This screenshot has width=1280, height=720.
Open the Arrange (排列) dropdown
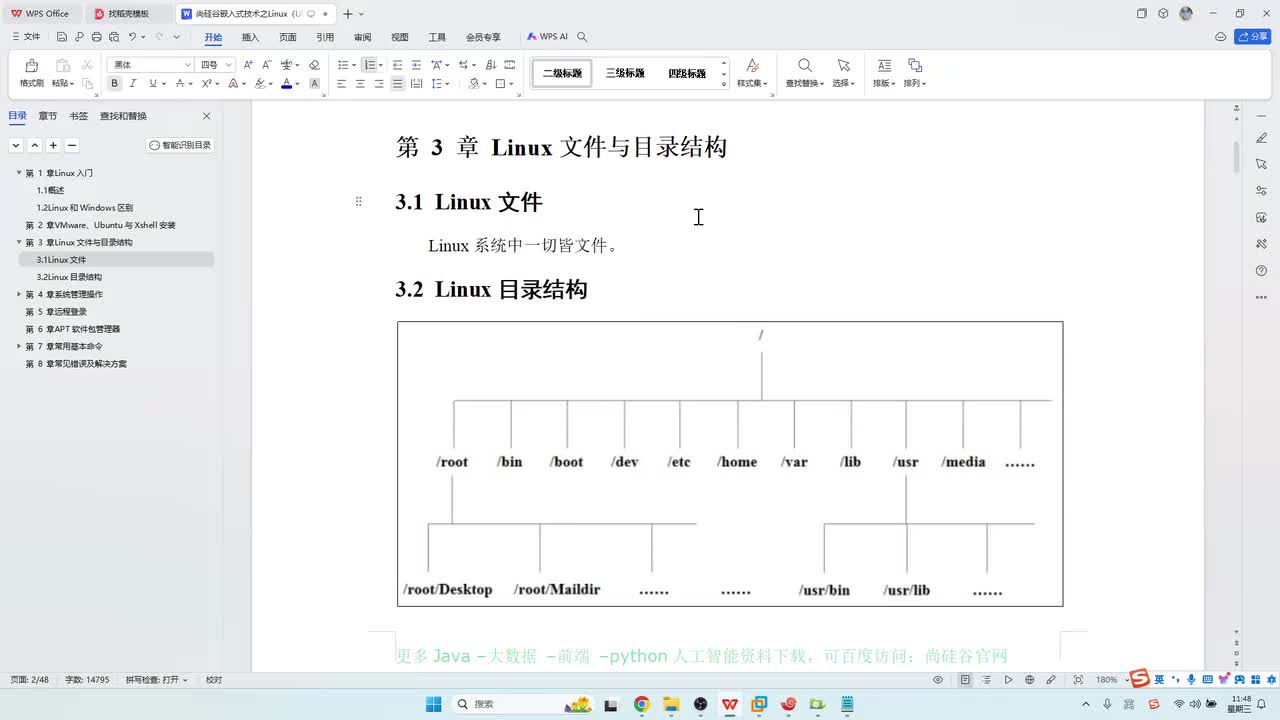tap(914, 73)
